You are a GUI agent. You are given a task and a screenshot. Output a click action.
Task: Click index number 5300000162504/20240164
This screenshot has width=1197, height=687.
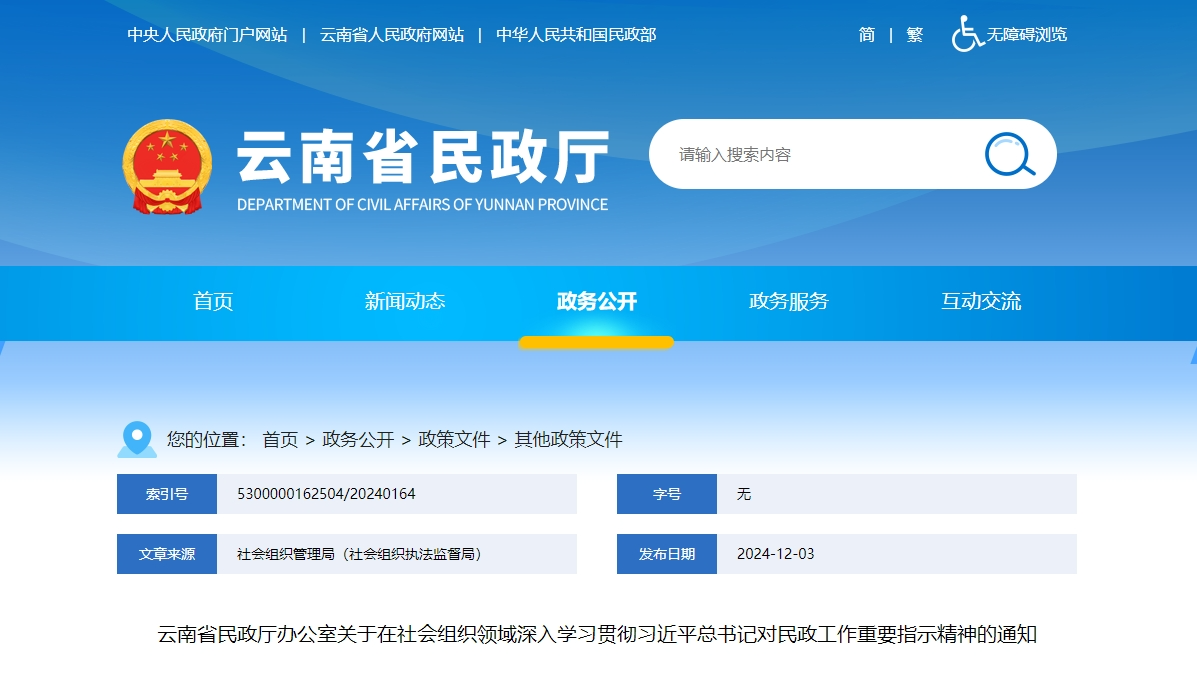pyautogui.click(x=326, y=494)
